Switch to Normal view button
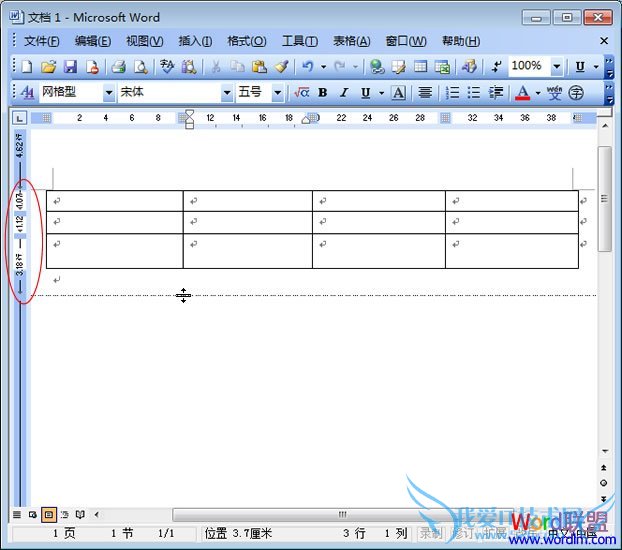The image size is (622, 550). (16, 515)
